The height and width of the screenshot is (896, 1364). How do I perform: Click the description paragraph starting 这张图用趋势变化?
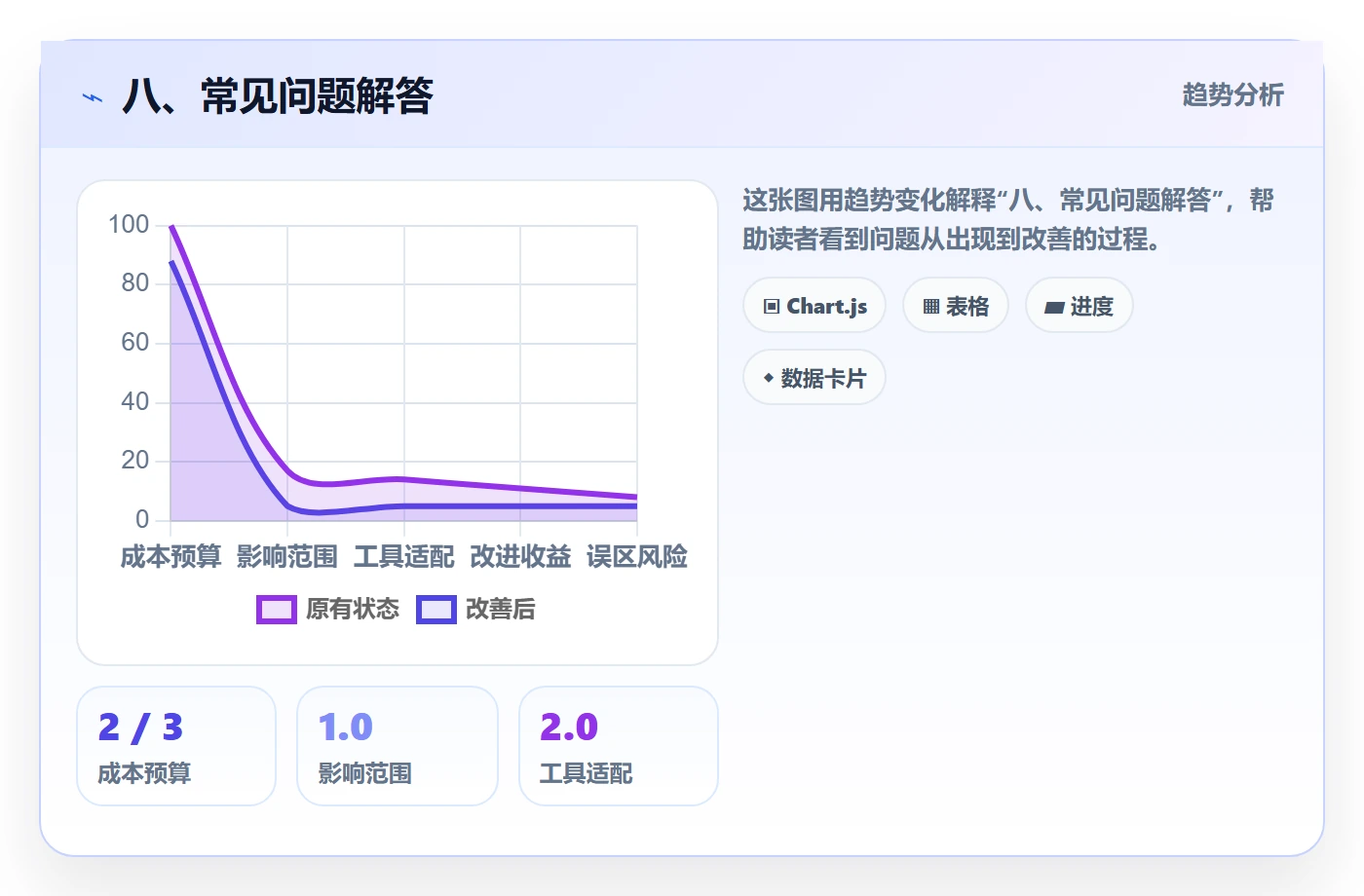click(1008, 219)
